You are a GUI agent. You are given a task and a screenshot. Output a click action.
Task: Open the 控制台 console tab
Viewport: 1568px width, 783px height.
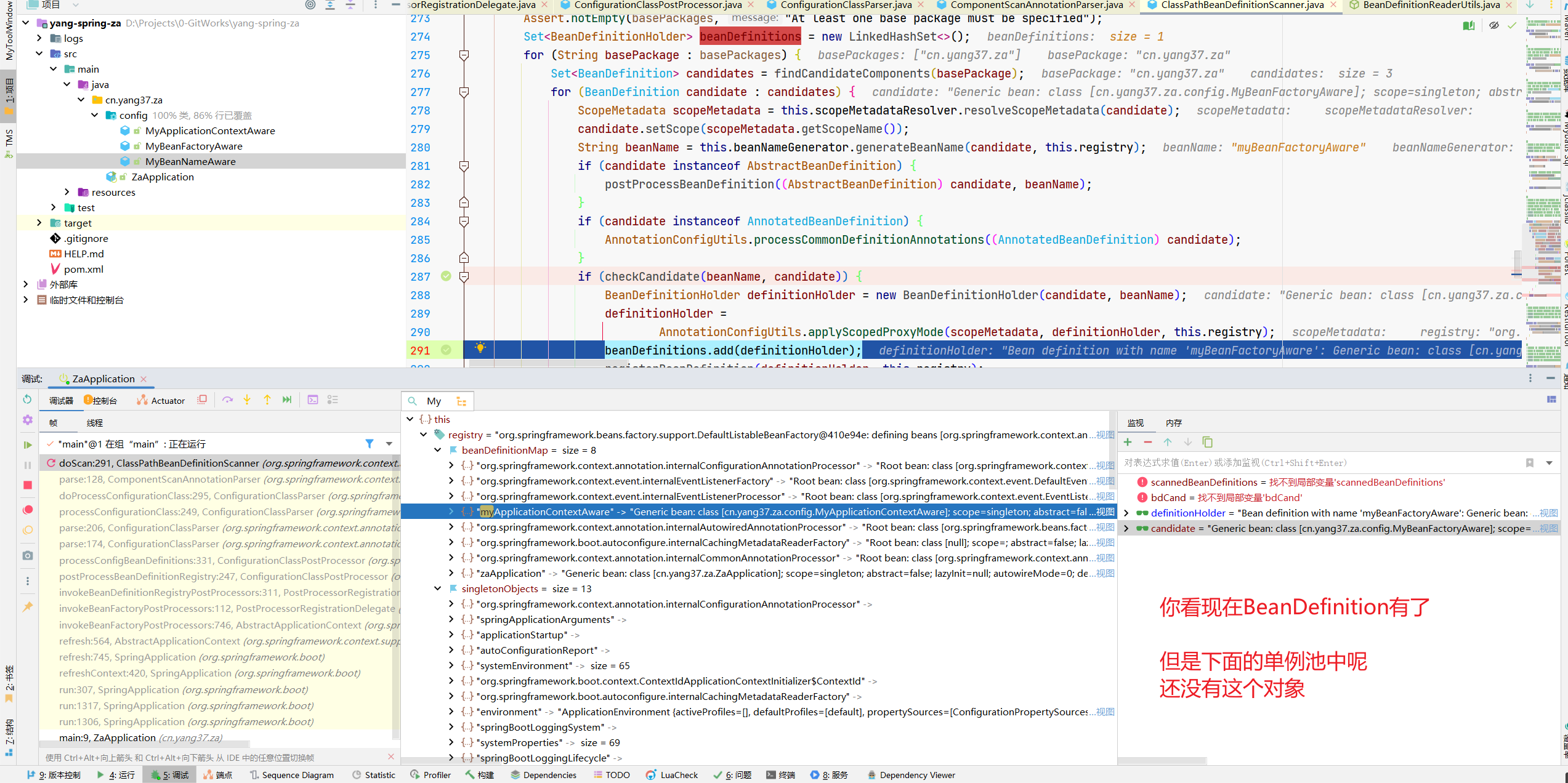(x=100, y=400)
